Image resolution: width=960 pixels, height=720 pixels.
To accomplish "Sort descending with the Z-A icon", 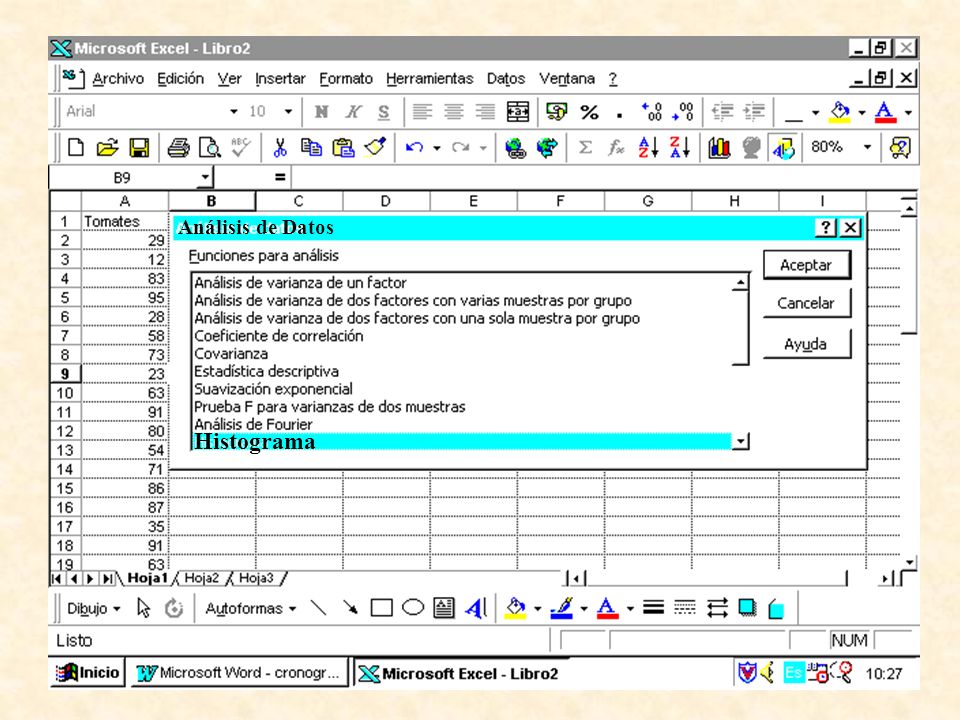I will point(680,148).
